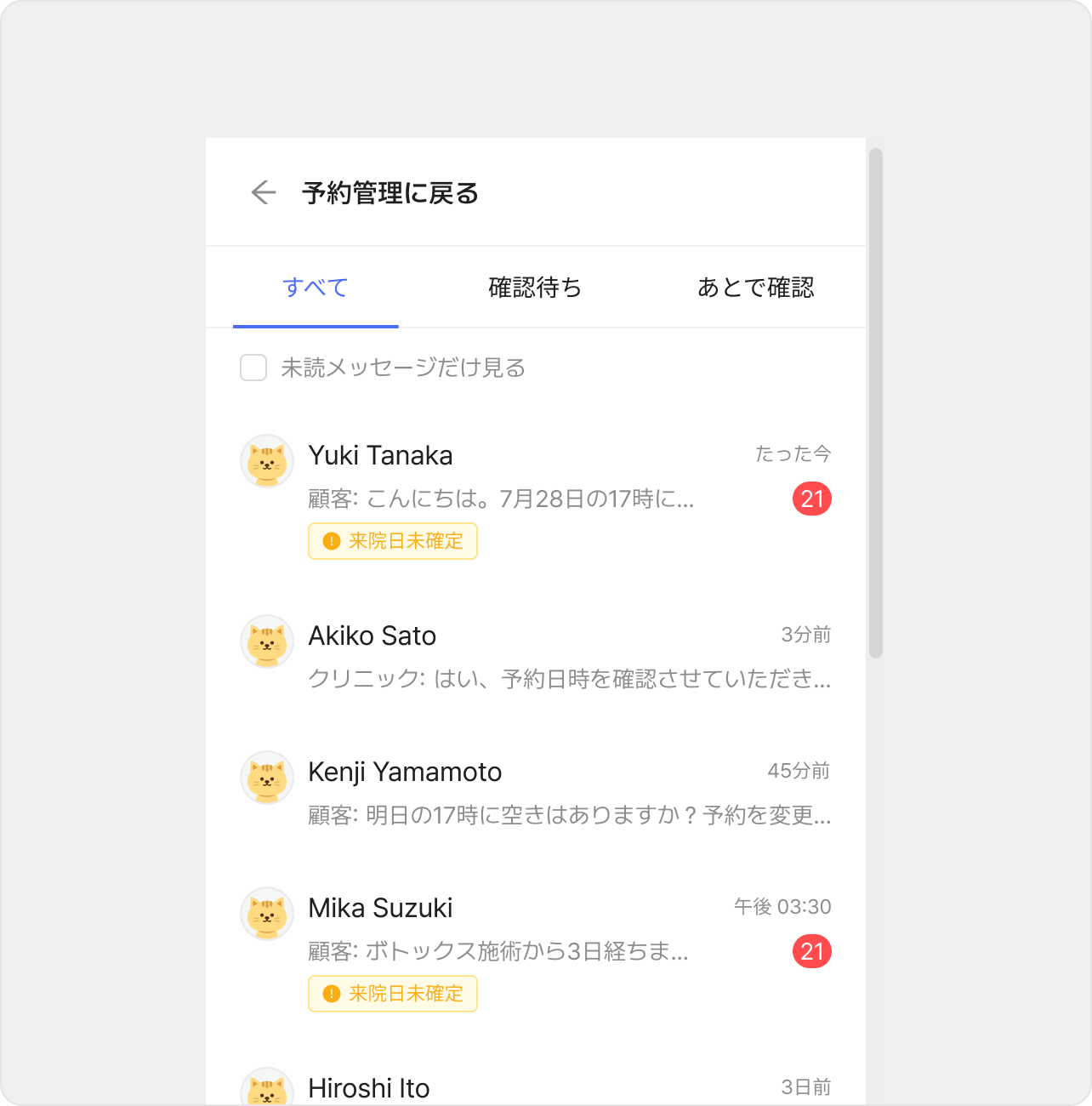Click the 午後 03:30 timestamp
This screenshot has height=1106, width=1092.
782,907
